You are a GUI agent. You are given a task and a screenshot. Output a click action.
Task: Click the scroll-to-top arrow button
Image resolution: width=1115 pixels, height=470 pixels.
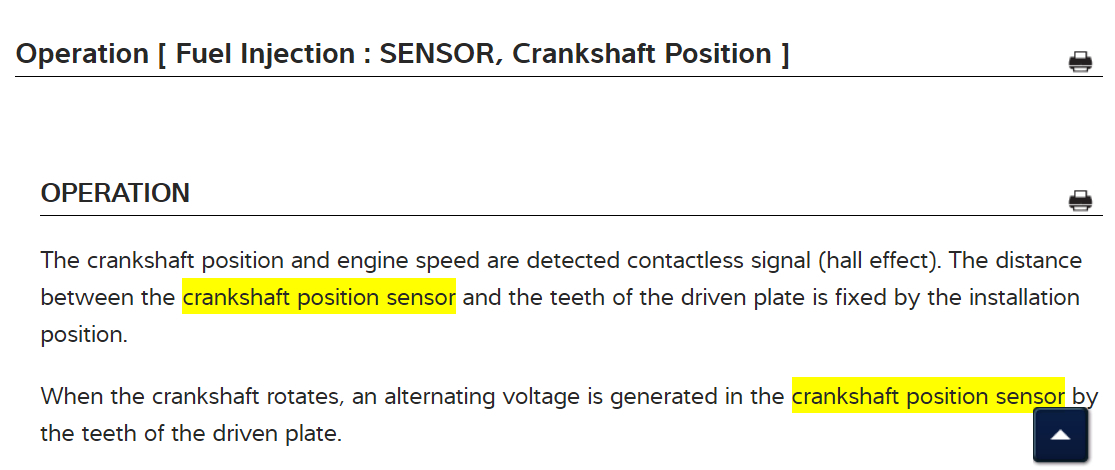pyautogui.click(x=1060, y=436)
